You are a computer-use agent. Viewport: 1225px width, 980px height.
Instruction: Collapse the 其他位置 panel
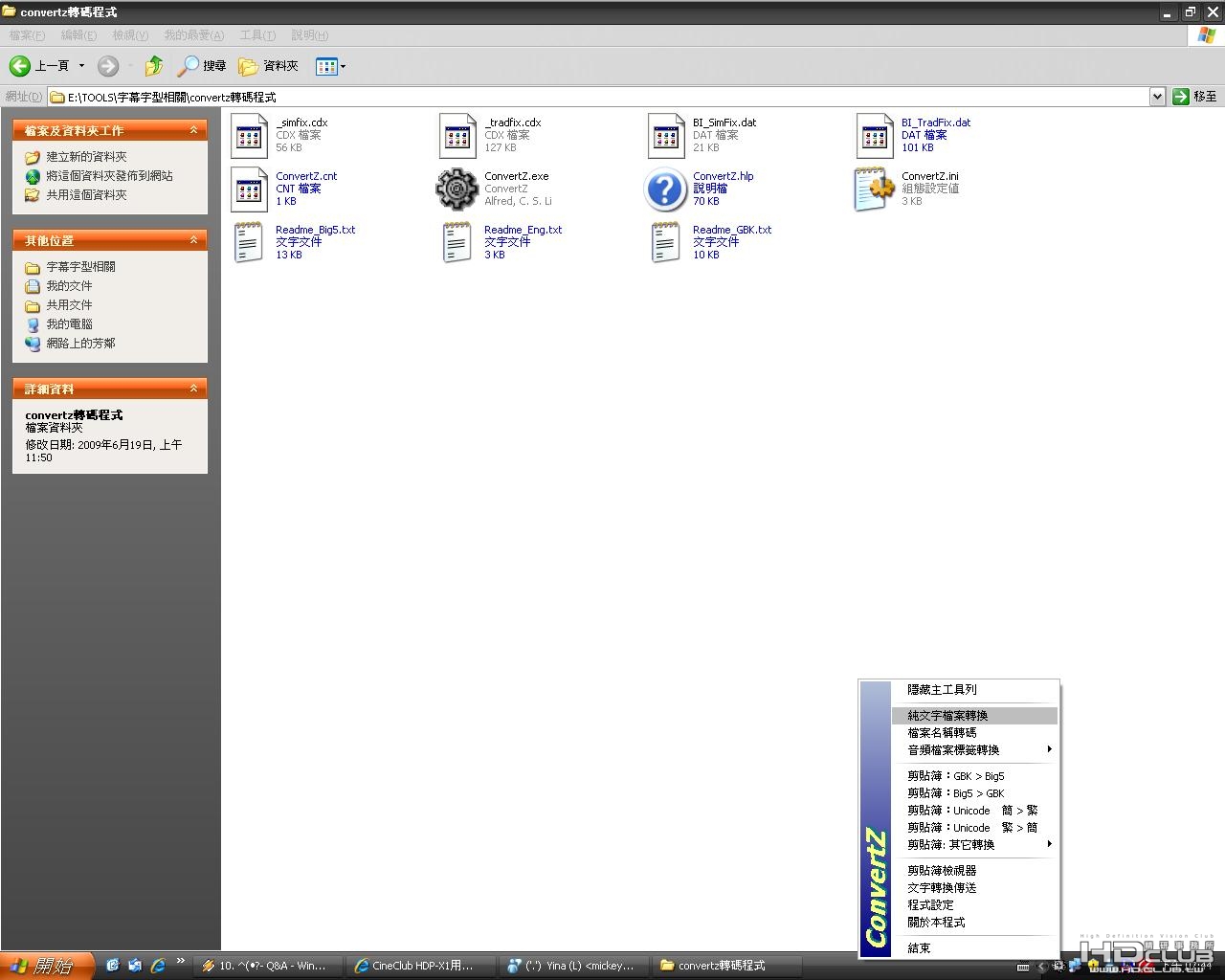tap(193, 240)
